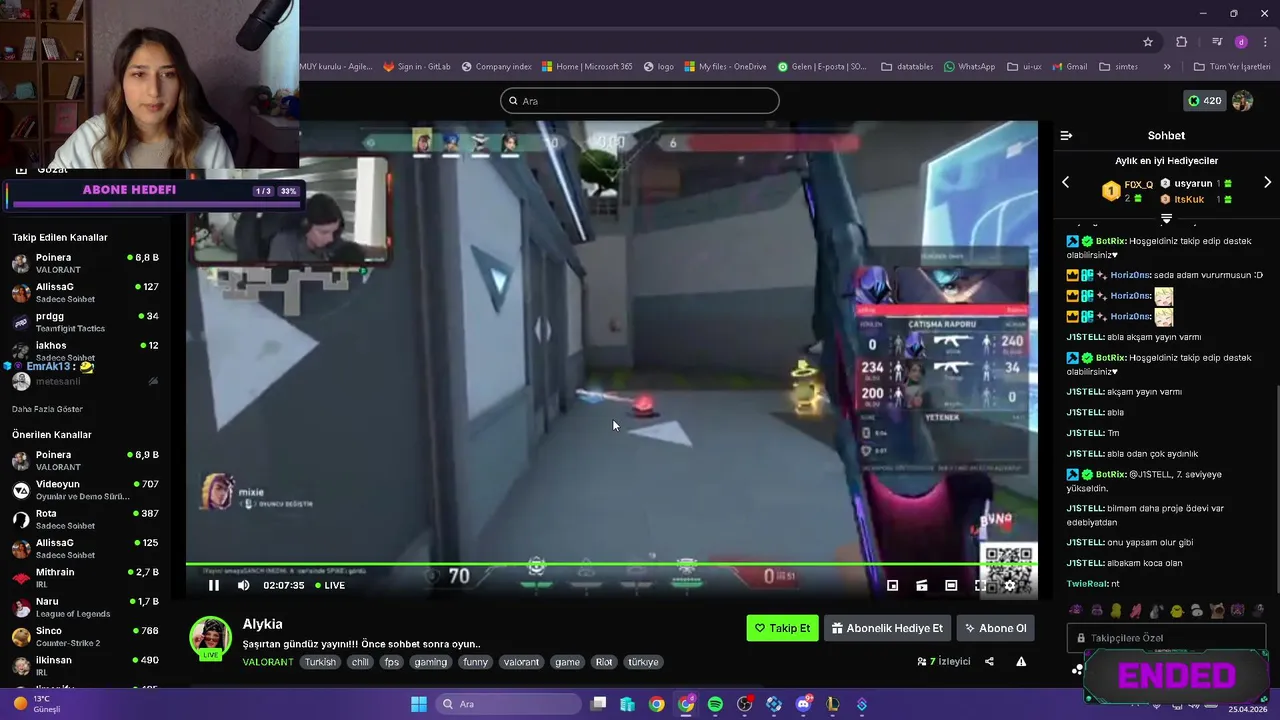
Task: Open browser extensions puzzle icon
Action: (1181, 42)
